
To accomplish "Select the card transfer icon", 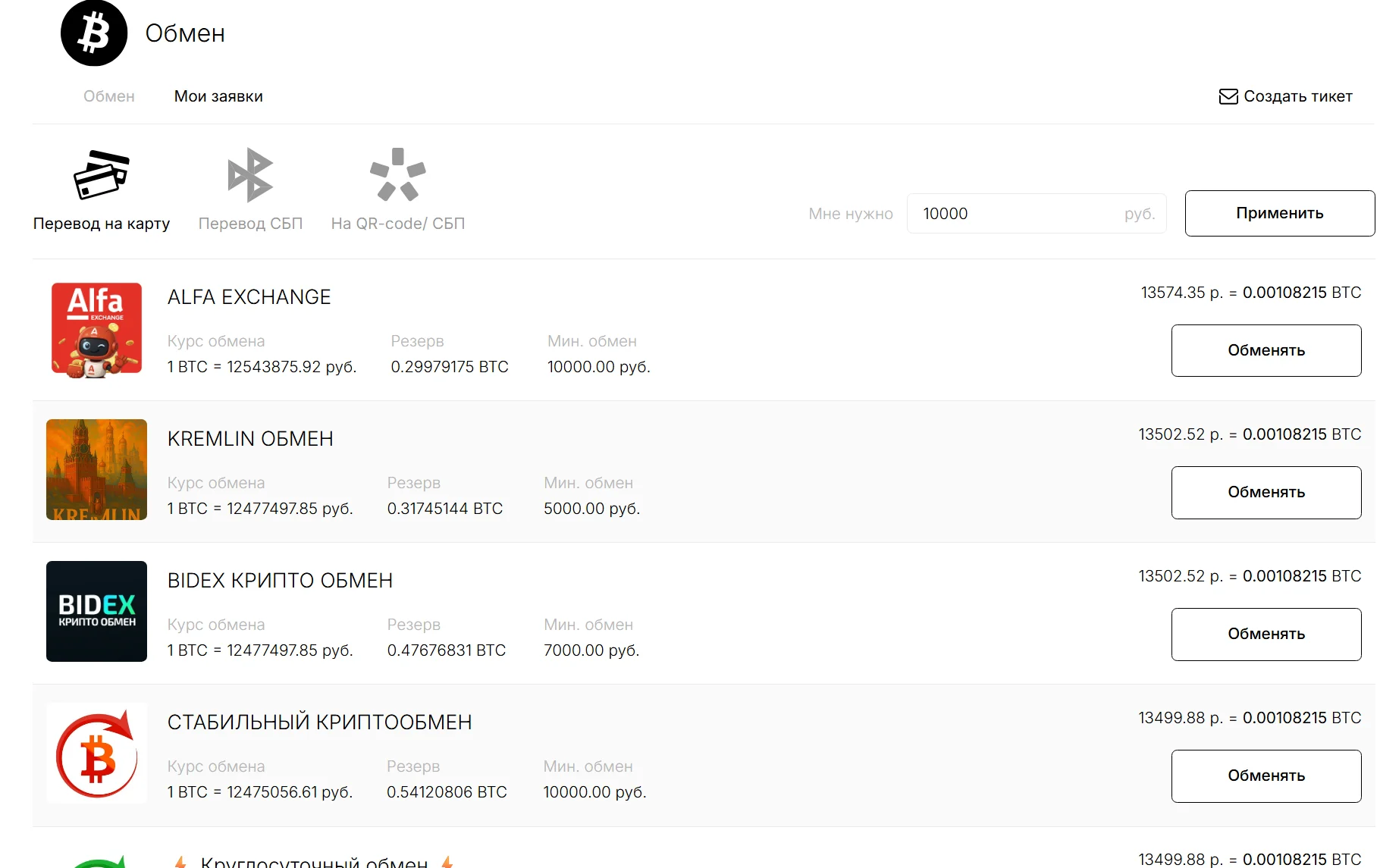I will pos(102,174).
